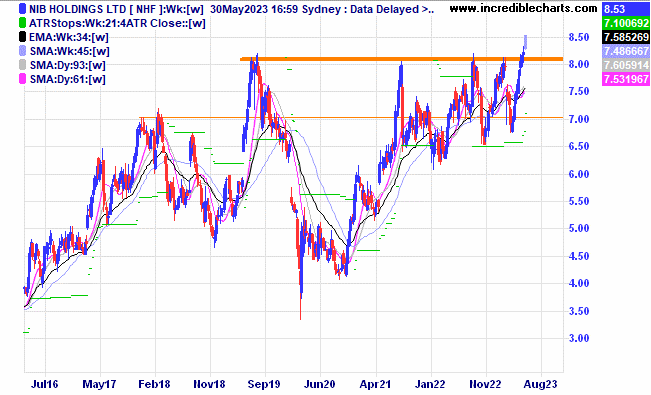Click the 4.00 price axis label
Viewport: 651px width, 395px height.
pos(579,283)
